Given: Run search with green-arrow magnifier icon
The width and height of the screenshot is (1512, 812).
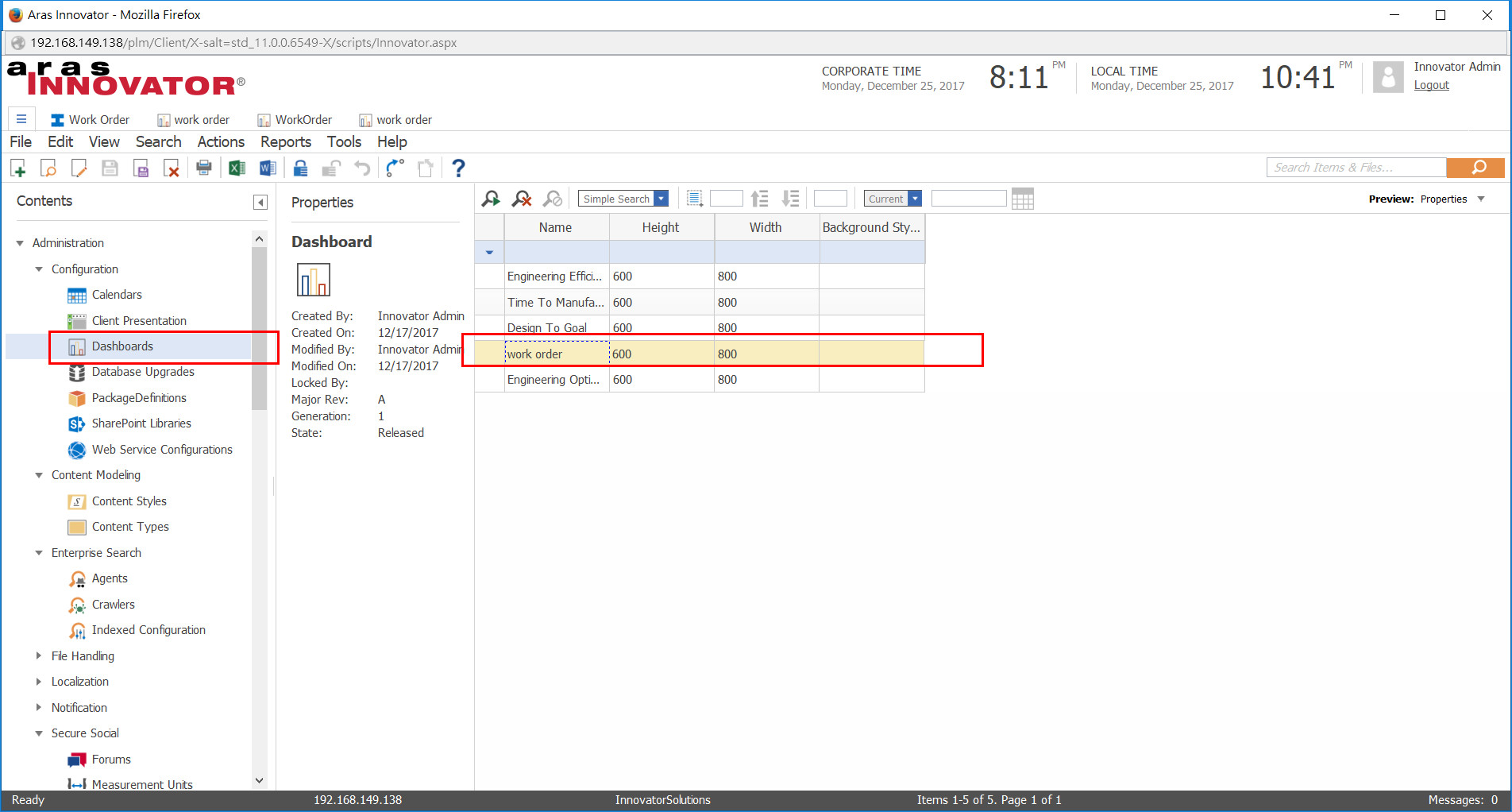Looking at the screenshot, I should pyautogui.click(x=491, y=199).
